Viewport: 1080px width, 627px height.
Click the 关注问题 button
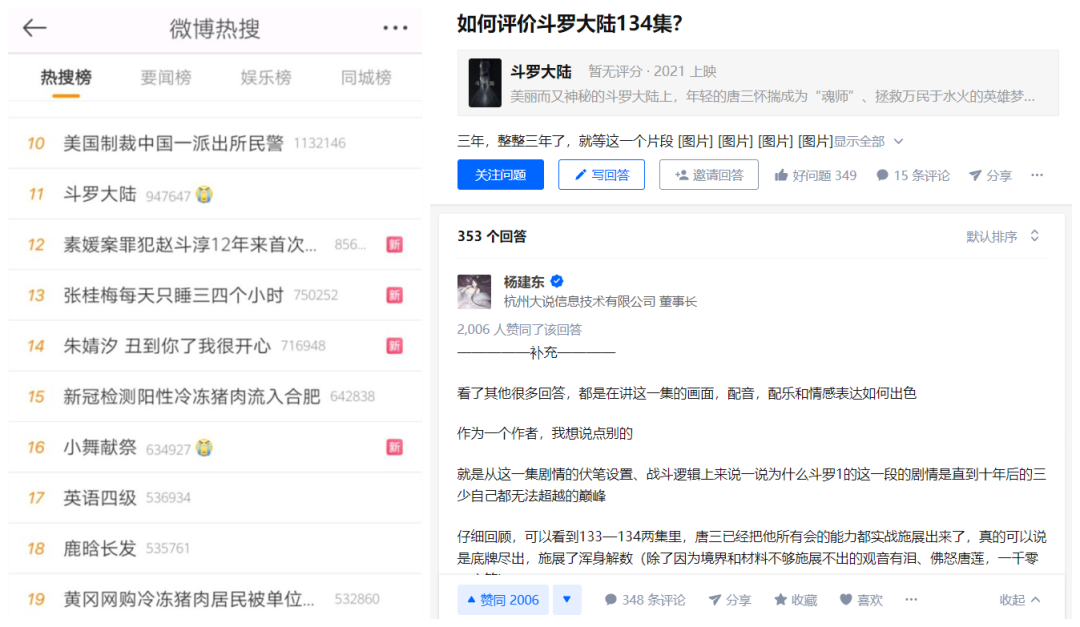coord(501,175)
